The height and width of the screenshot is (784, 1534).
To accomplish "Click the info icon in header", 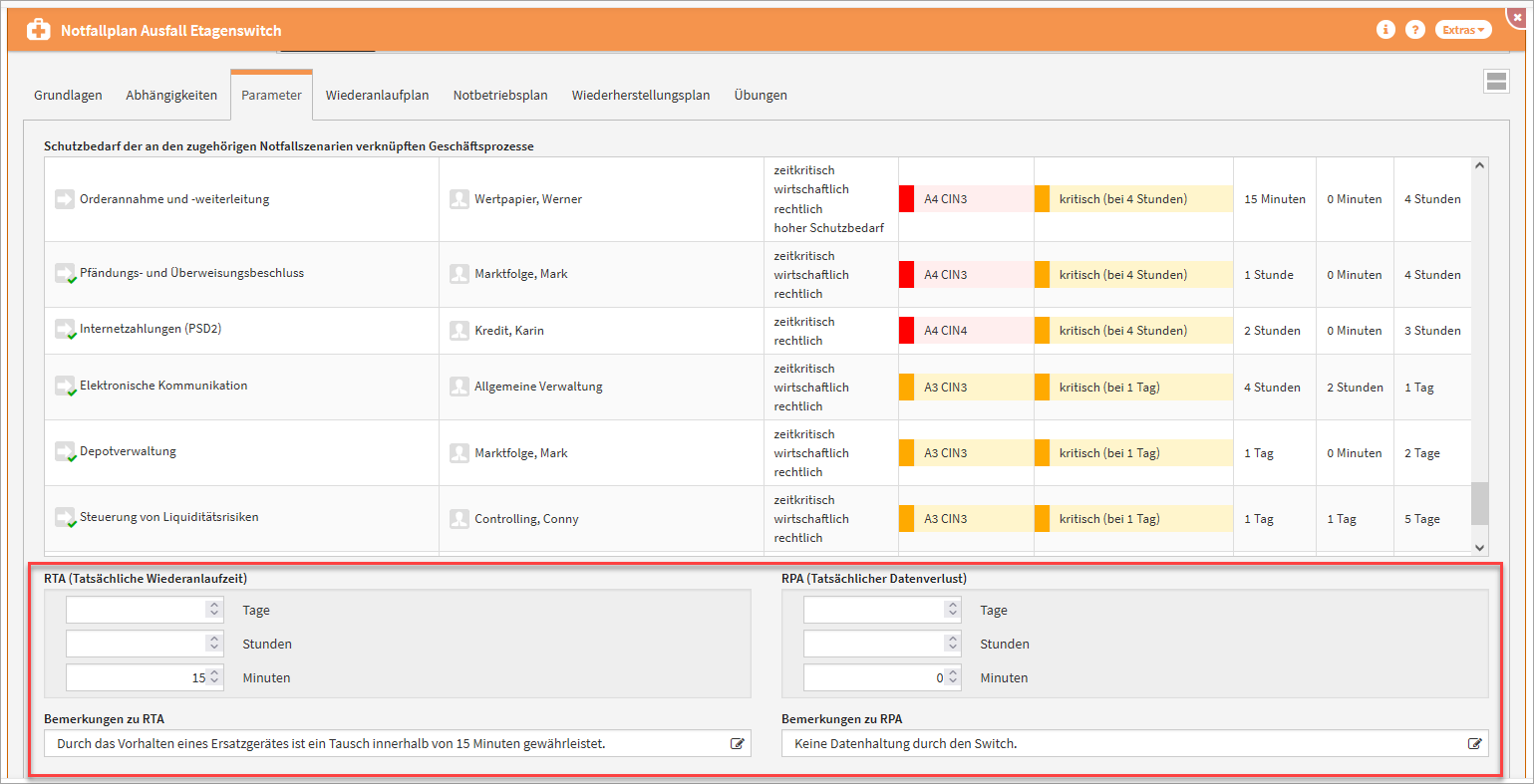I will [x=1385, y=30].
